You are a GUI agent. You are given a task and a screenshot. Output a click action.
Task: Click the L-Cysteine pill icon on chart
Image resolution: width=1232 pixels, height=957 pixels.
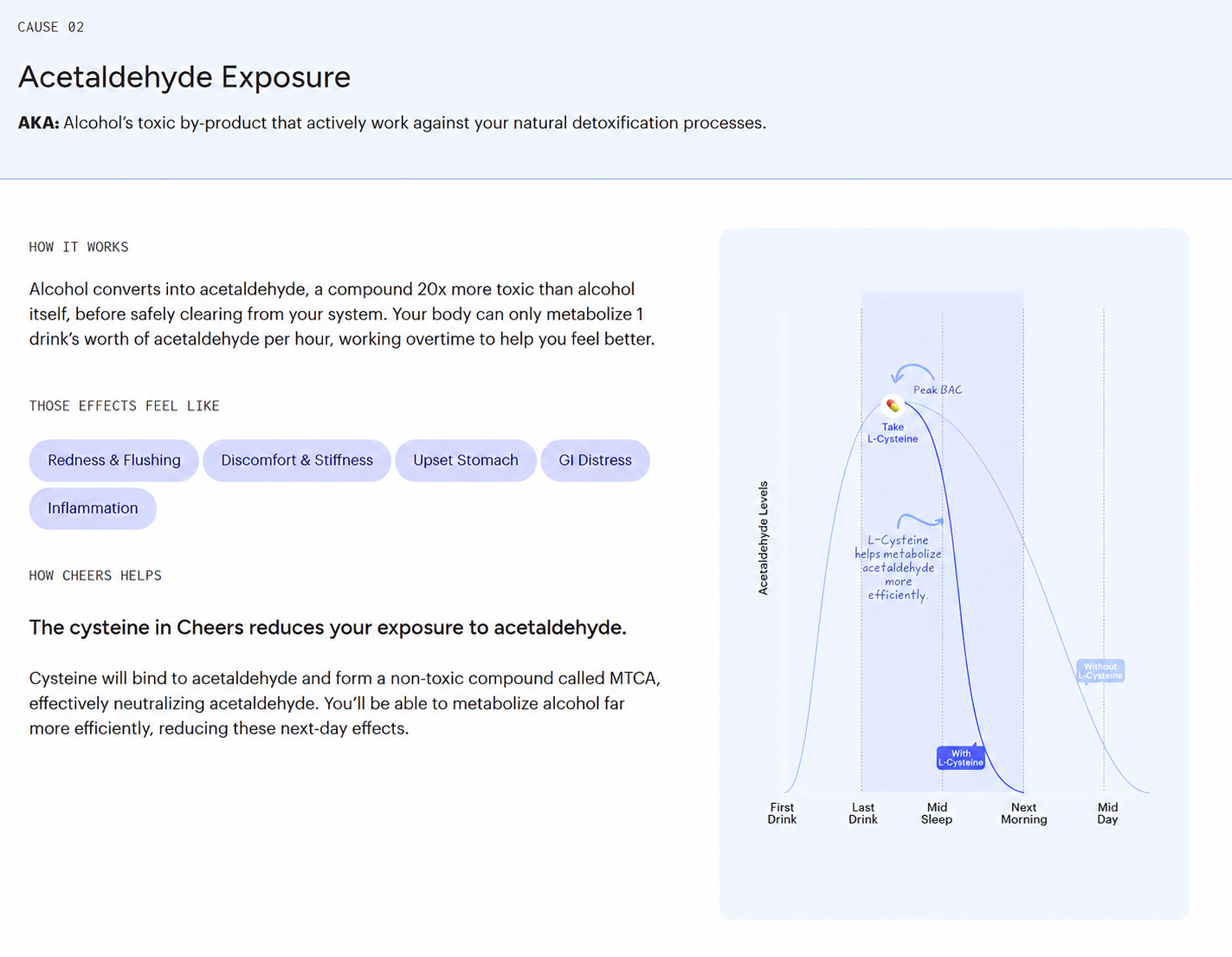(893, 404)
